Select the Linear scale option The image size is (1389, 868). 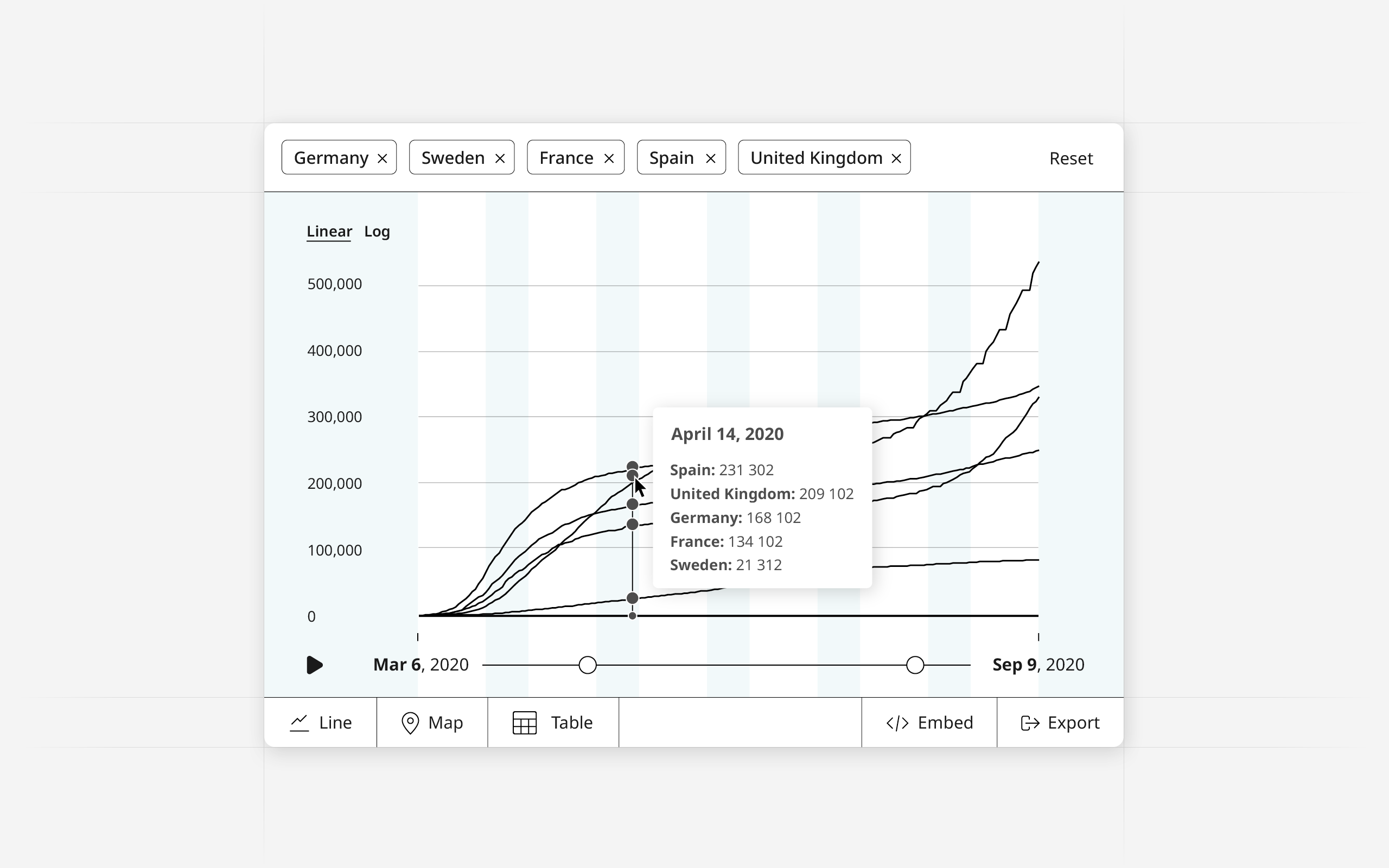(x=329, y=231)
